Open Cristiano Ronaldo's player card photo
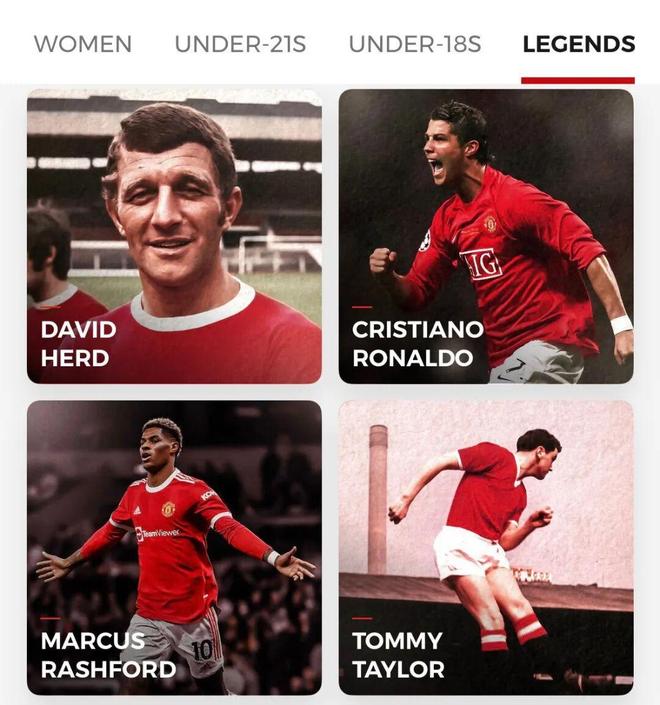The image size is (660, 705). (486, 236)
